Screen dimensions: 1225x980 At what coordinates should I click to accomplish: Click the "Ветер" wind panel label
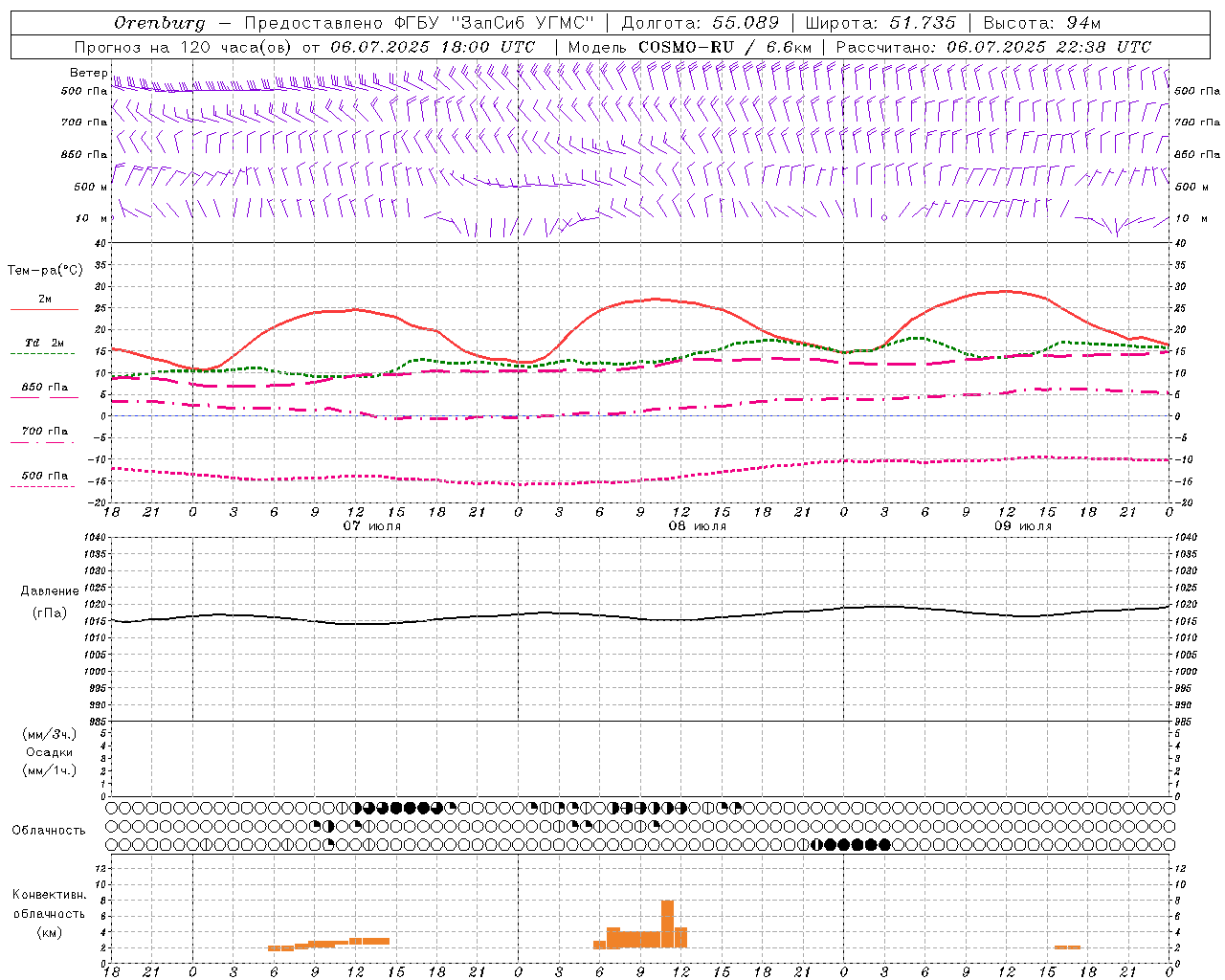coord(88,73)
